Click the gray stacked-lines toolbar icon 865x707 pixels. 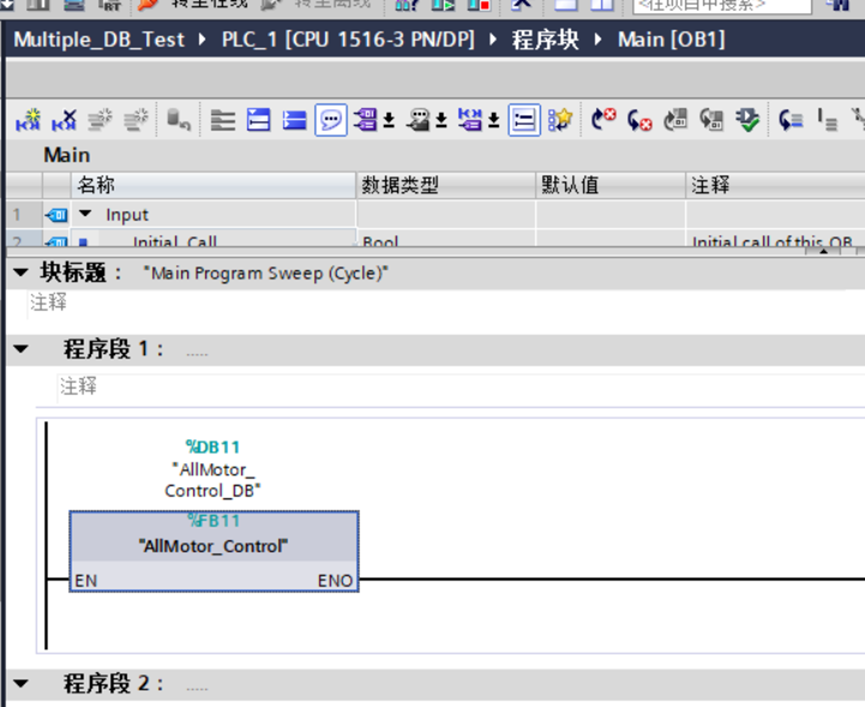click(x=223, y=120)
